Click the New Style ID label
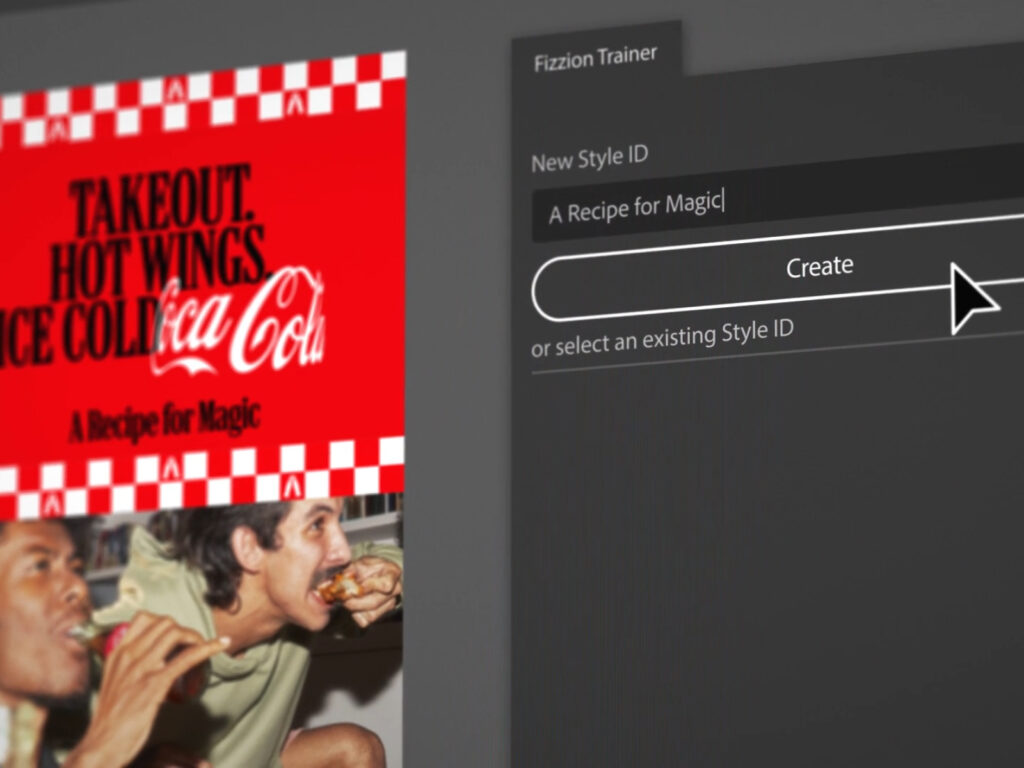The height and width of the screenshot is (768, 1024). click(589, 159)
